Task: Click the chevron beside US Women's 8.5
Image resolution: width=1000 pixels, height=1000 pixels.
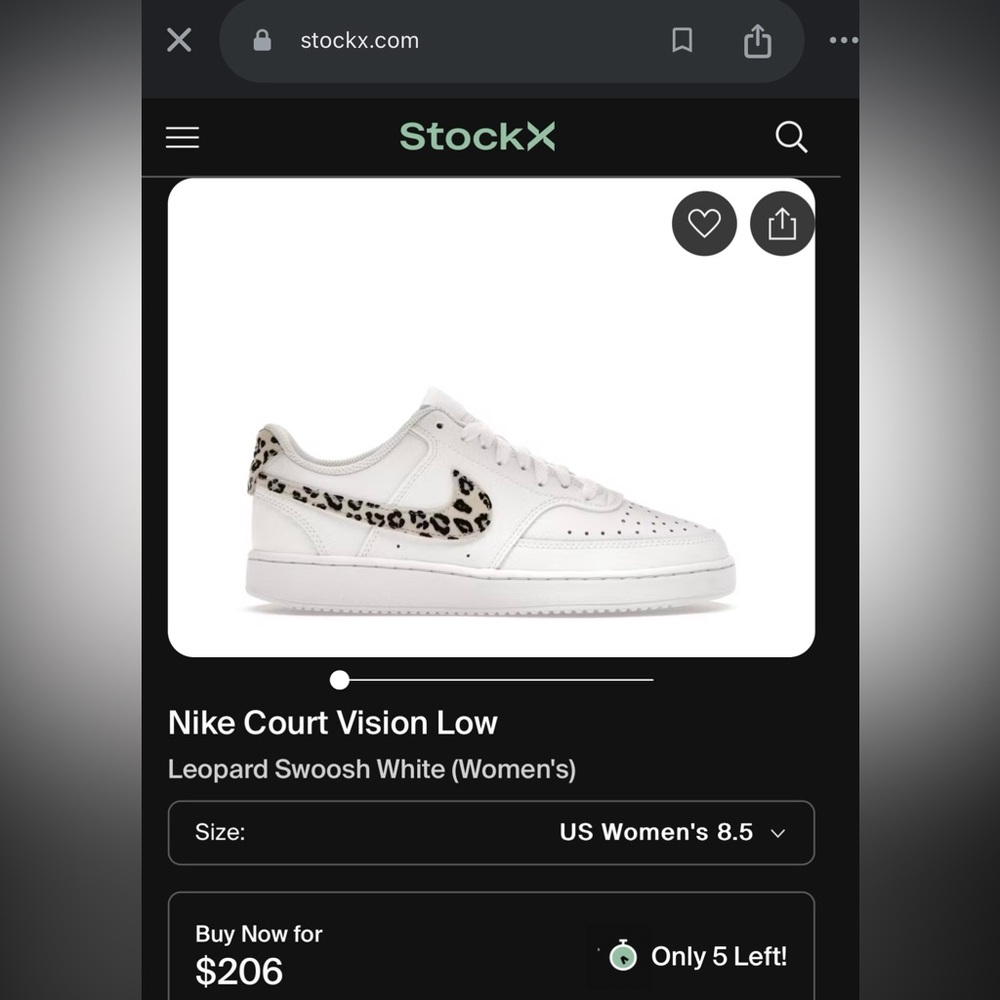Action: coord(777,834)
